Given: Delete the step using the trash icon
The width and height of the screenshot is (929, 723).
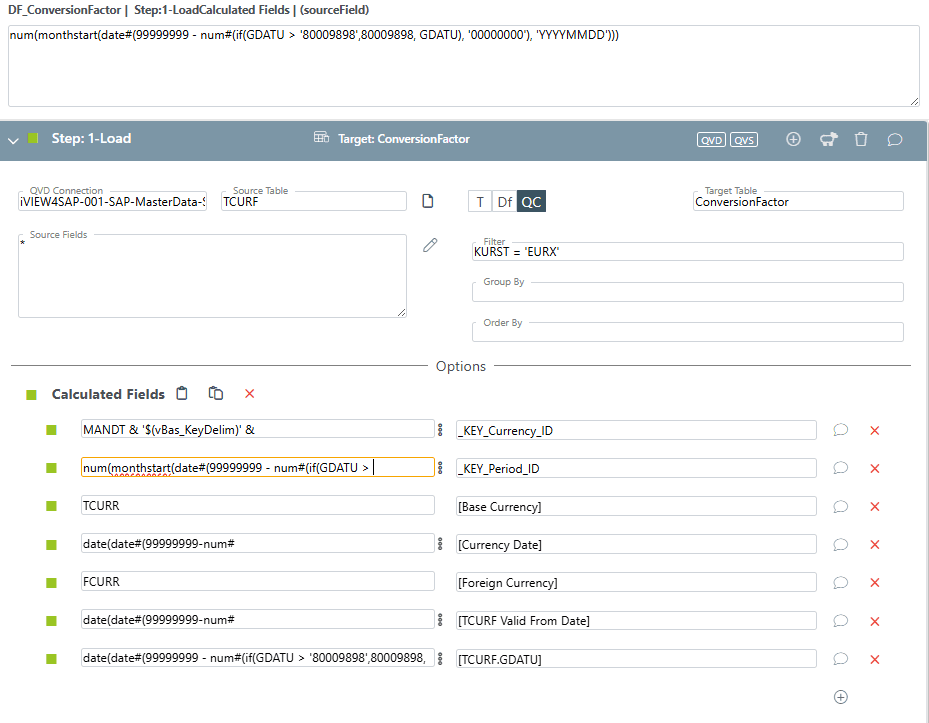Looking at the screenshot, I should 861,139.
